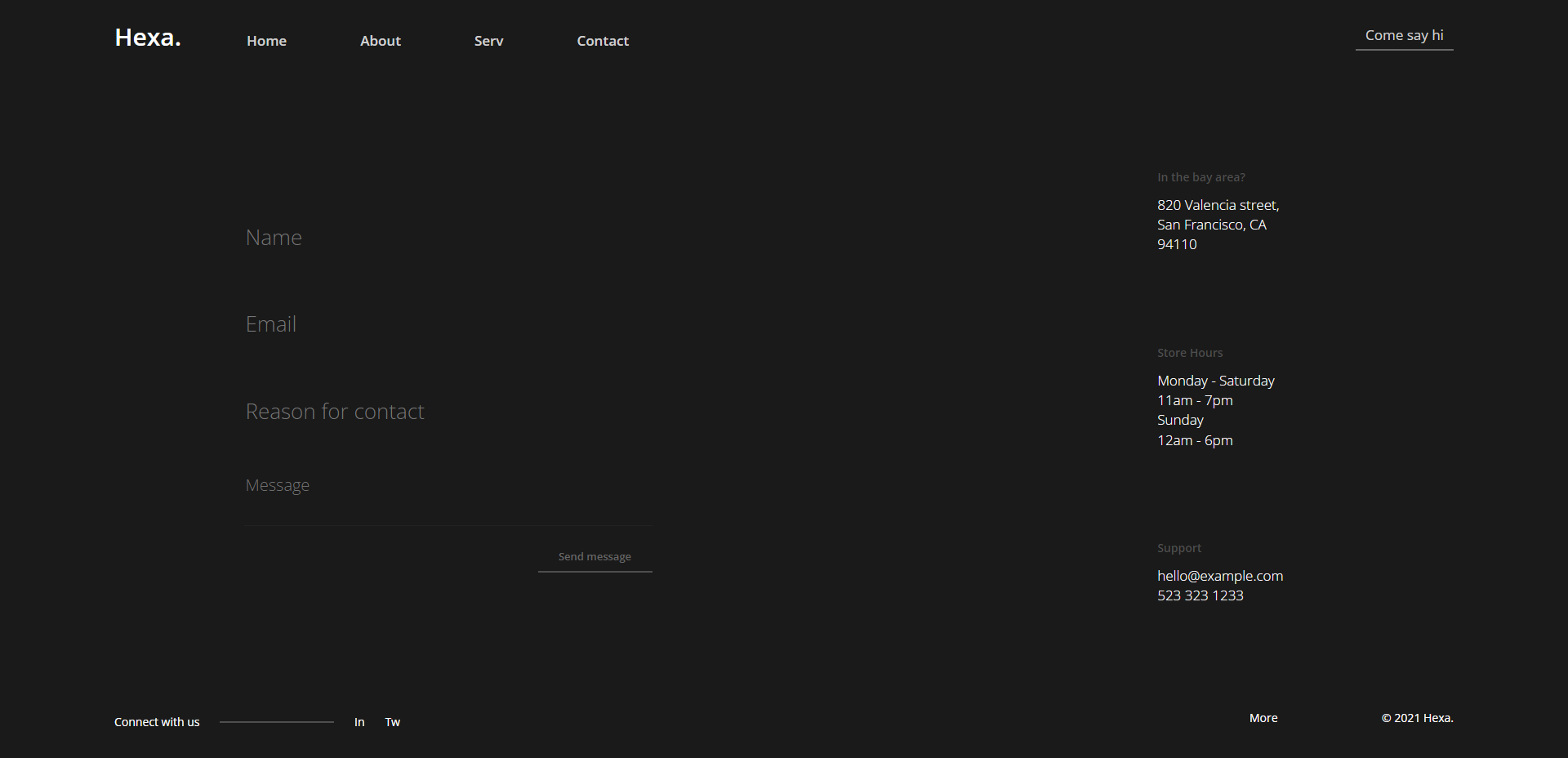Click the 523 323 1233 phone number
Viewport: 1568px width, 758px height.
[1200, 595]
